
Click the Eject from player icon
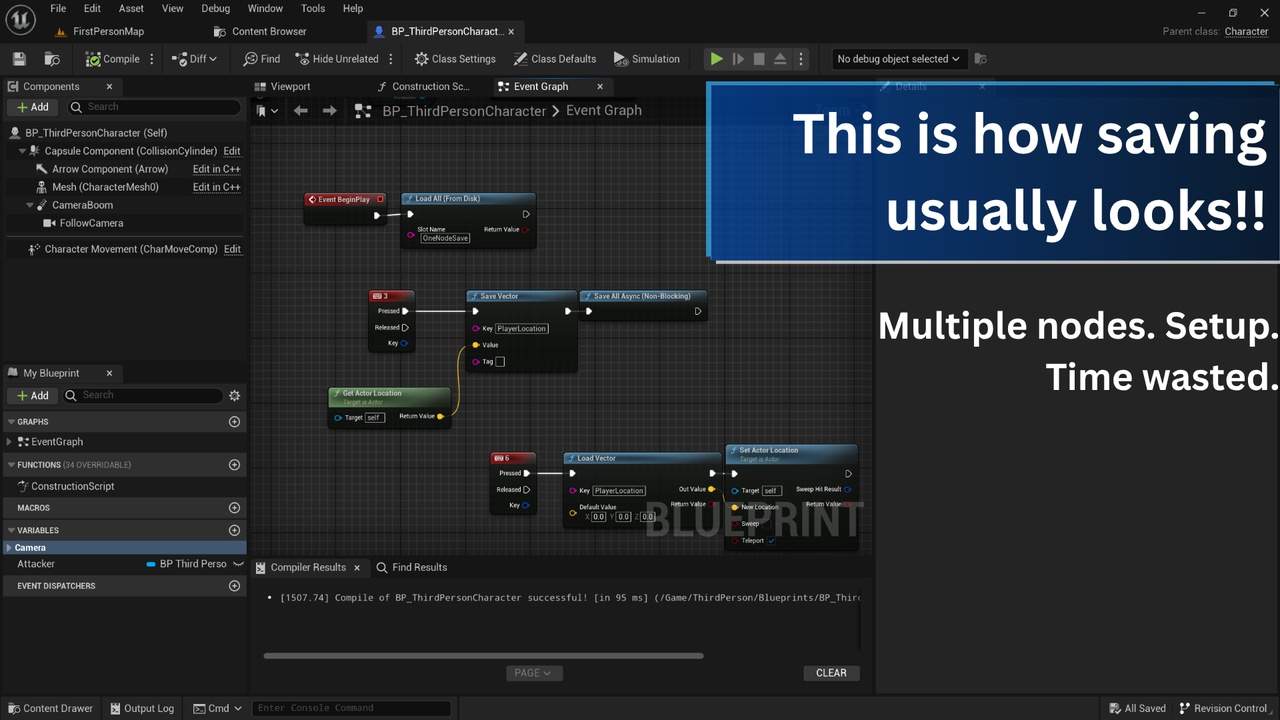(x=780, y=59)
